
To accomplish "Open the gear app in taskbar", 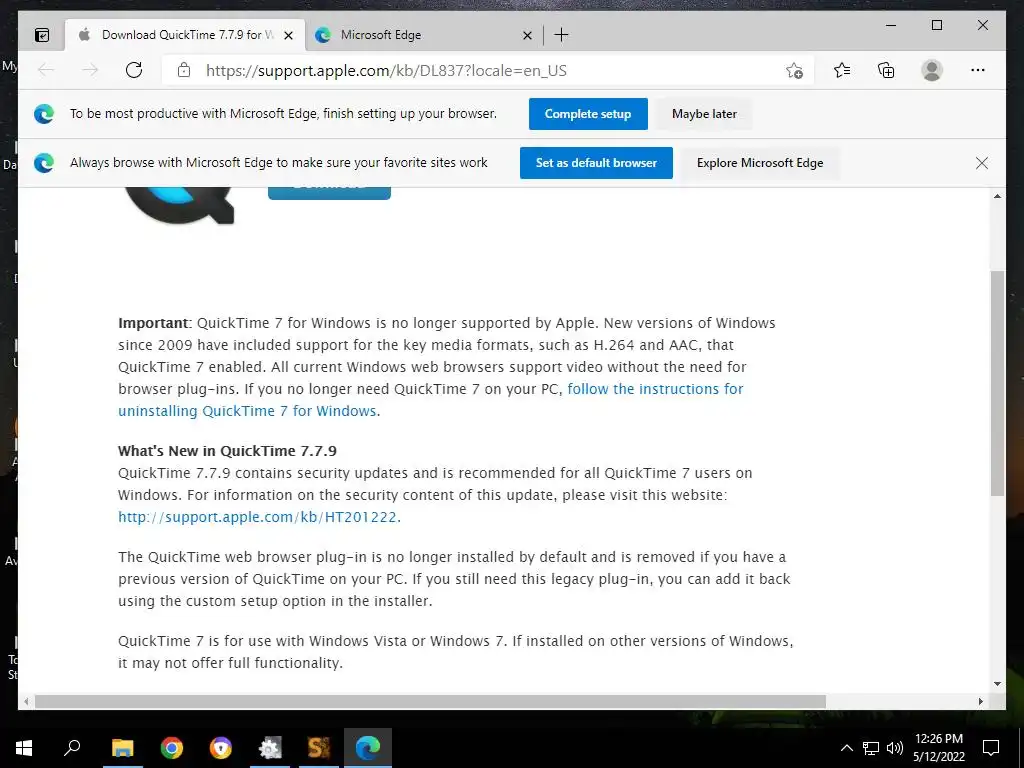I will 270,748.
